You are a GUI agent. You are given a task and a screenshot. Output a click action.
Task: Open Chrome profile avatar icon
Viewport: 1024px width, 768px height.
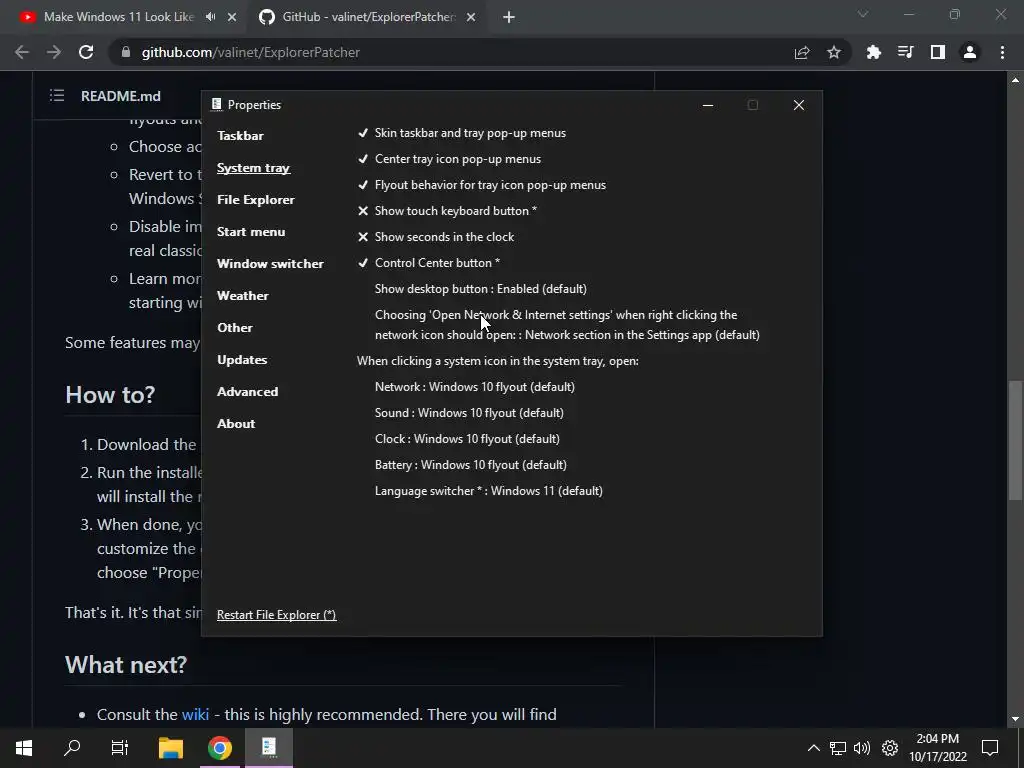pyautogui.click(x=970, y=52)
